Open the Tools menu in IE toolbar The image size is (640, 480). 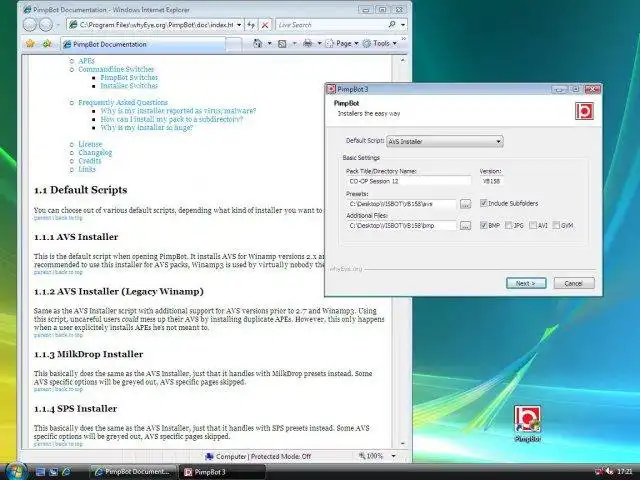[380, 43]
